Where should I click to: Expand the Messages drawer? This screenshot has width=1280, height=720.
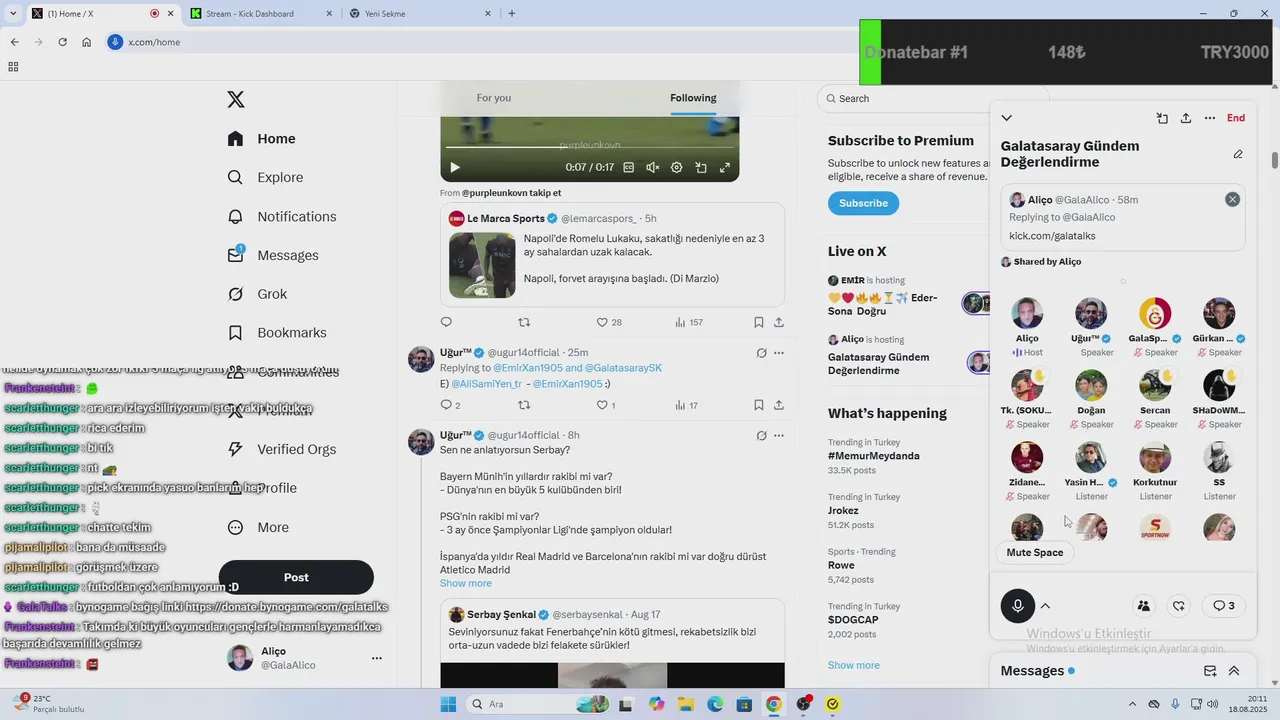pos(1234,671)
